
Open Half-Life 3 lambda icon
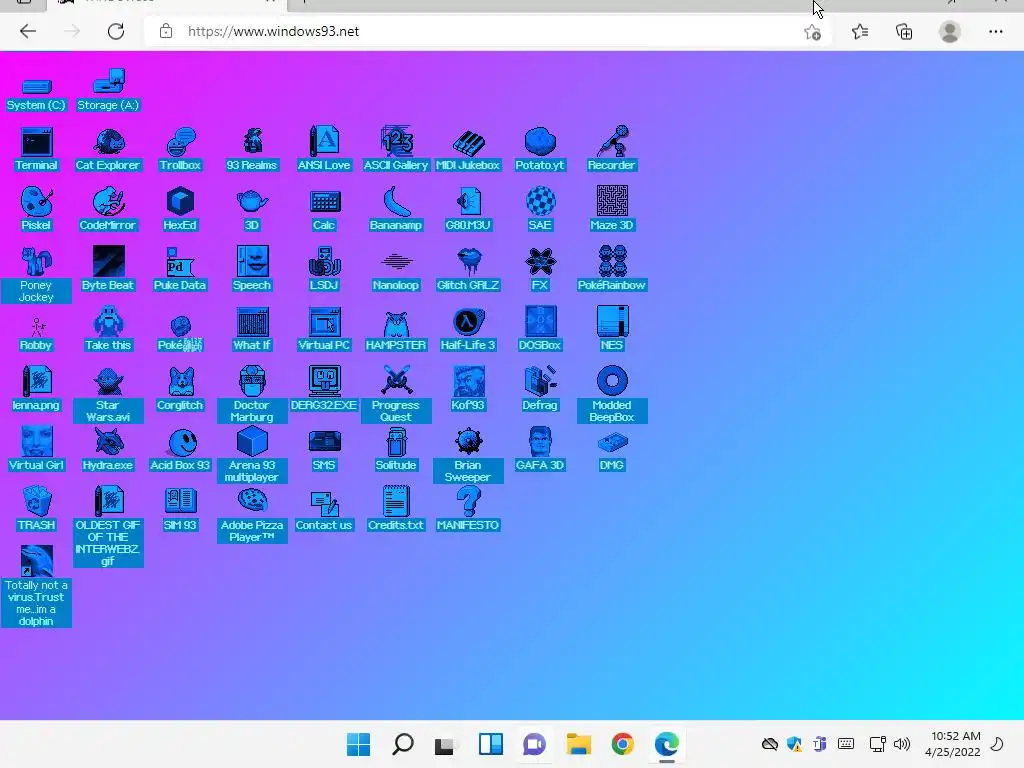[468, 330]
